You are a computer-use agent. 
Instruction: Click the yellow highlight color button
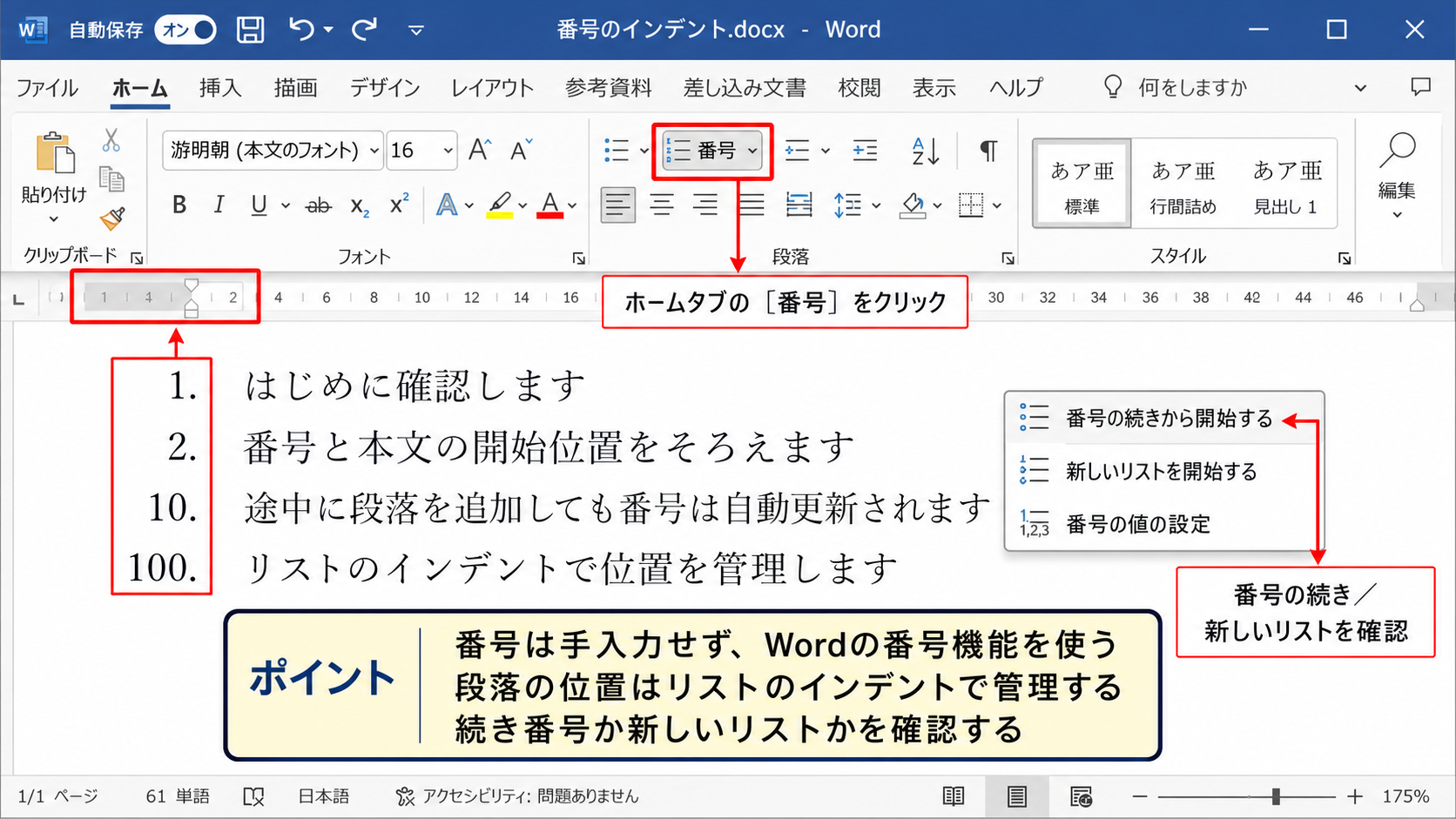tap(499, 205)
